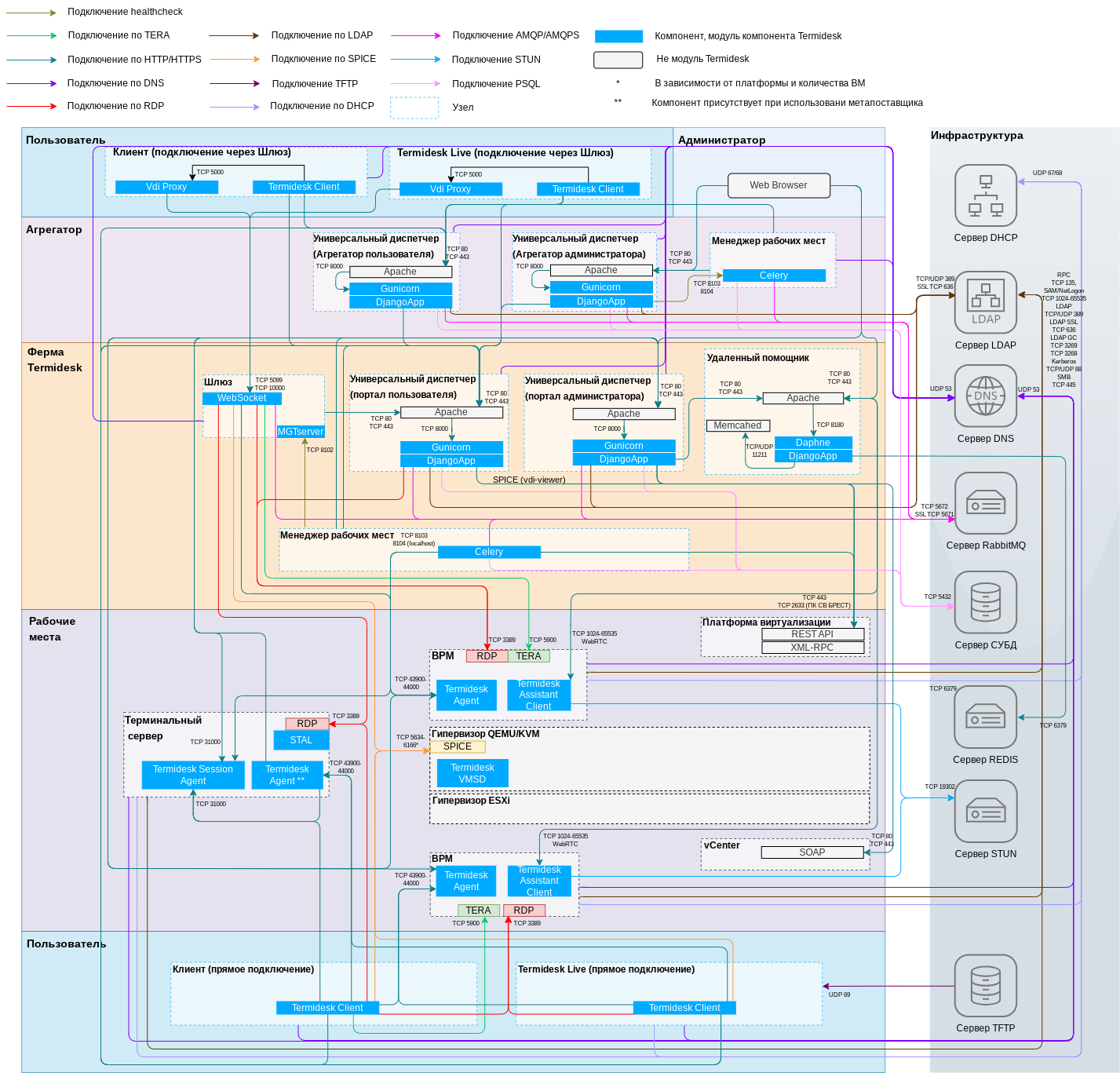
Task: Select the Apache box in Удаленный помощник
Action: pos(803,398)
